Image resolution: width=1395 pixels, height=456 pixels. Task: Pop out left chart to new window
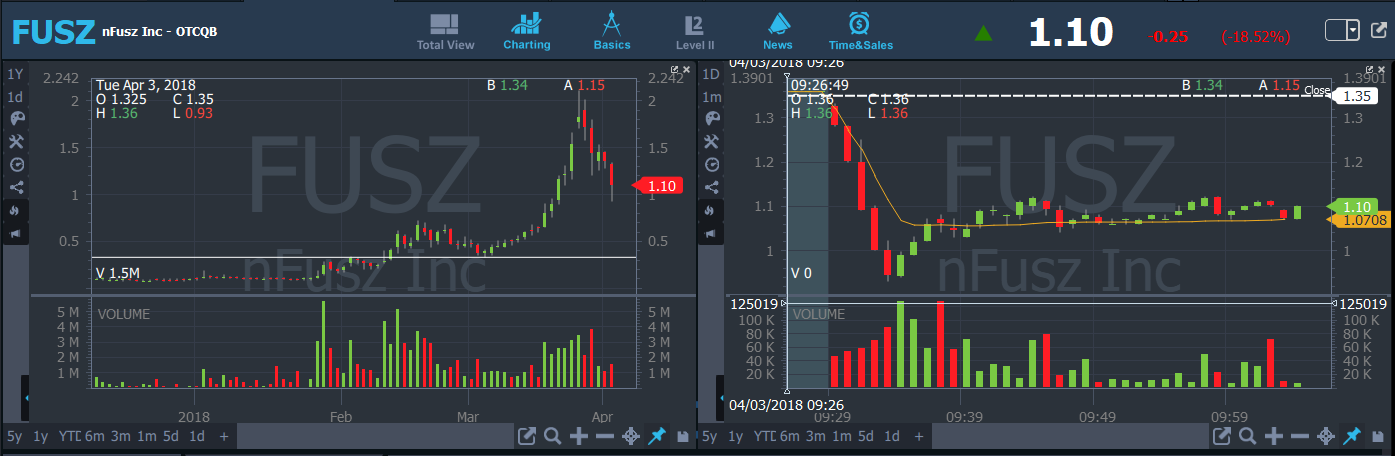tap(527, 436)
